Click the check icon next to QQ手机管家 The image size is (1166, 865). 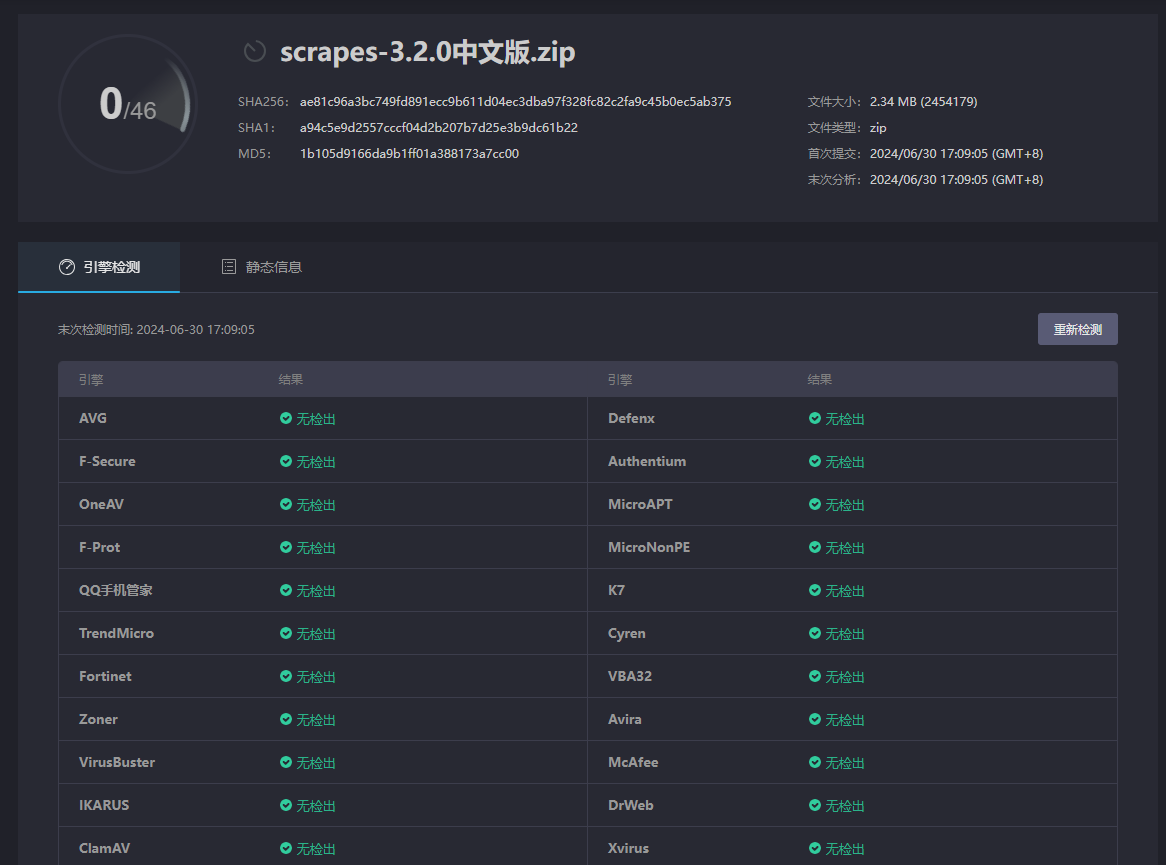point(286,590)
